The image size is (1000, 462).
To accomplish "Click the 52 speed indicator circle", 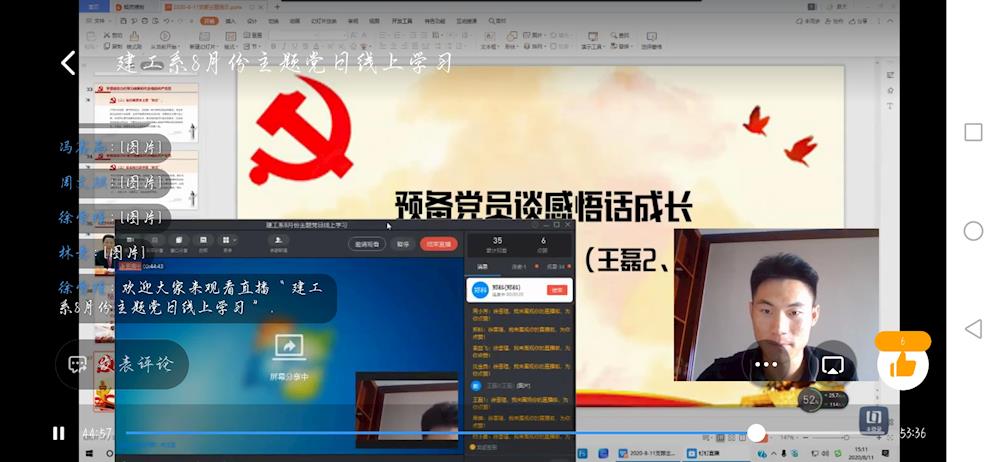I will click(811, 401).
